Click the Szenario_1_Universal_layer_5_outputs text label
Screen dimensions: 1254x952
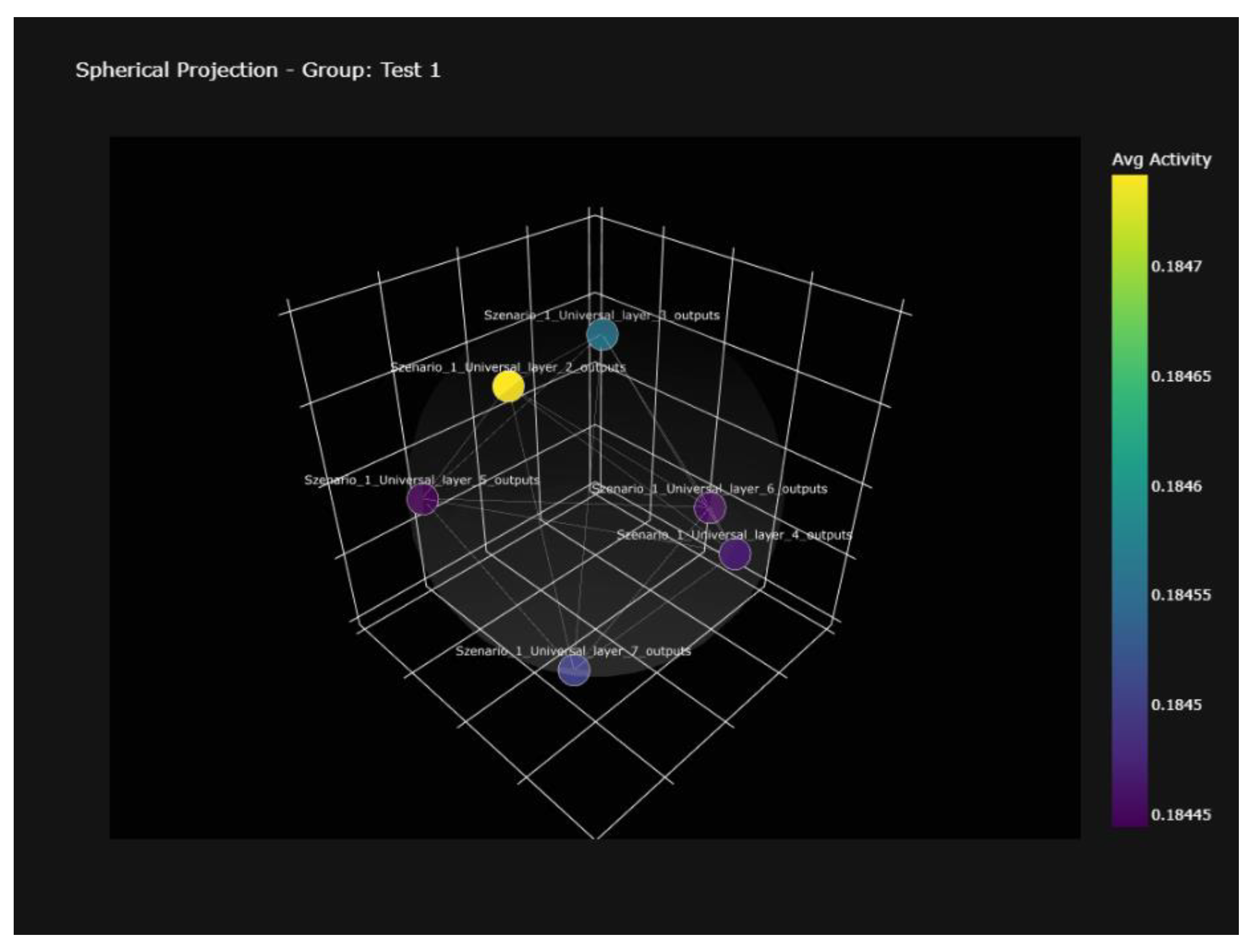point(421,480)
